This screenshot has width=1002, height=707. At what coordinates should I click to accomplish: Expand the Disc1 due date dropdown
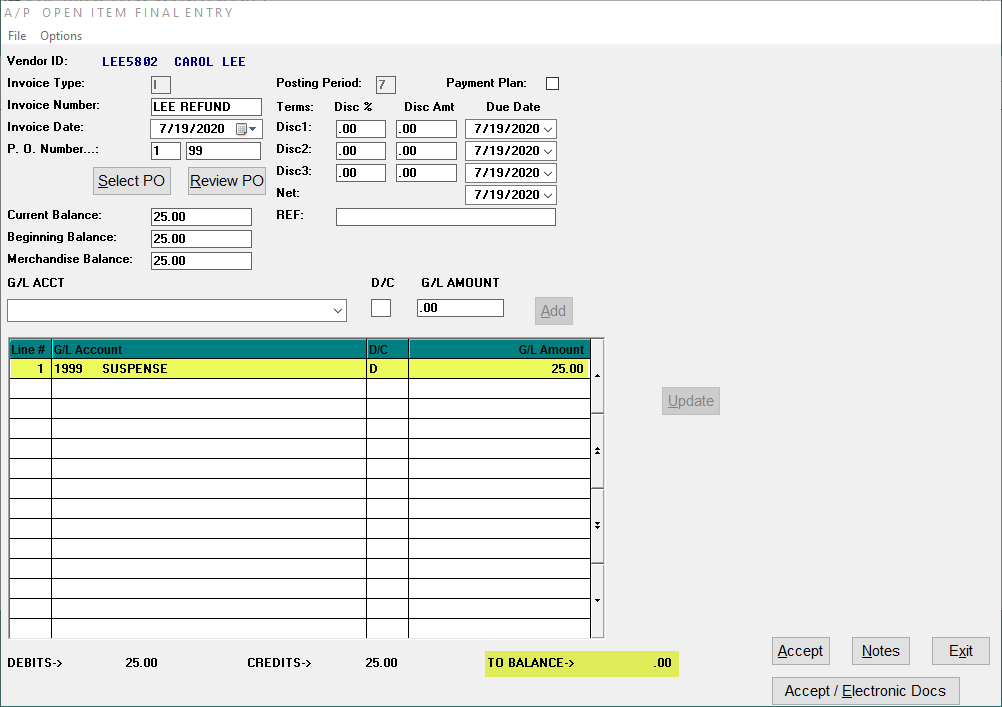[x=547, y=128]
